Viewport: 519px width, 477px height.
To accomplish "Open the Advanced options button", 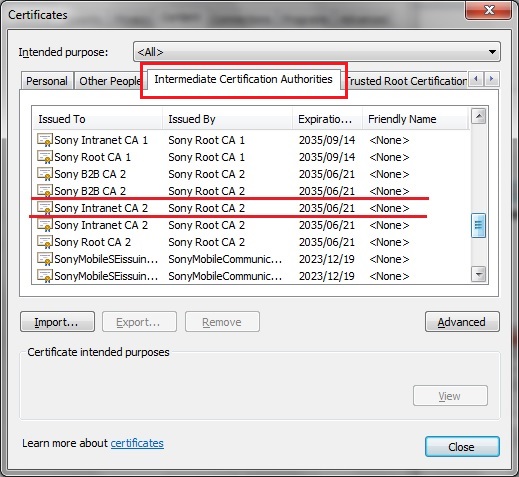I will tap(462, 322).
